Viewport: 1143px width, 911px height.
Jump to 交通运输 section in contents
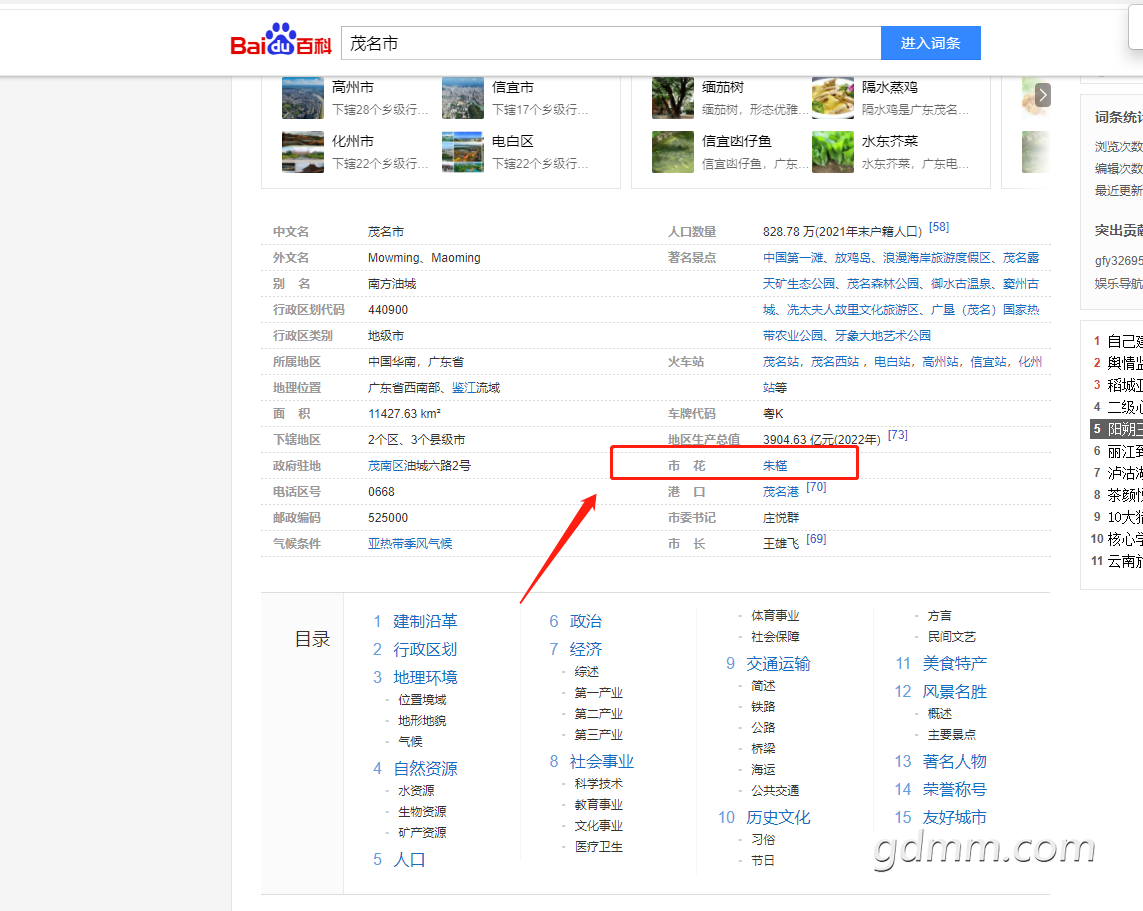tap(778, 664)
